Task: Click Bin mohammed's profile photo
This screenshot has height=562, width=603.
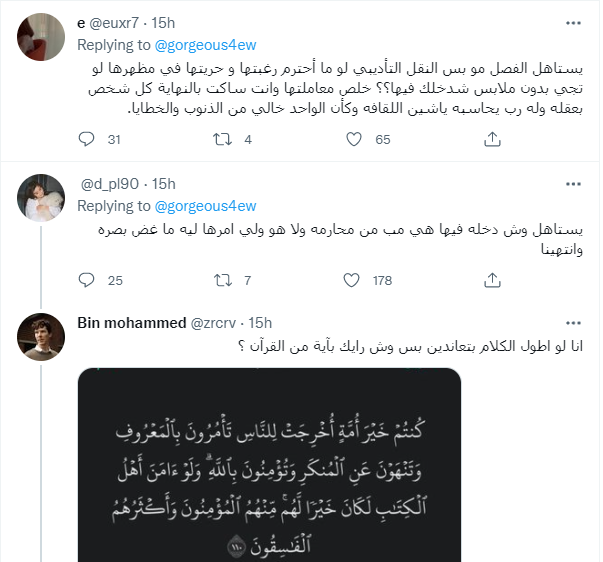Action: click(41, 340)
